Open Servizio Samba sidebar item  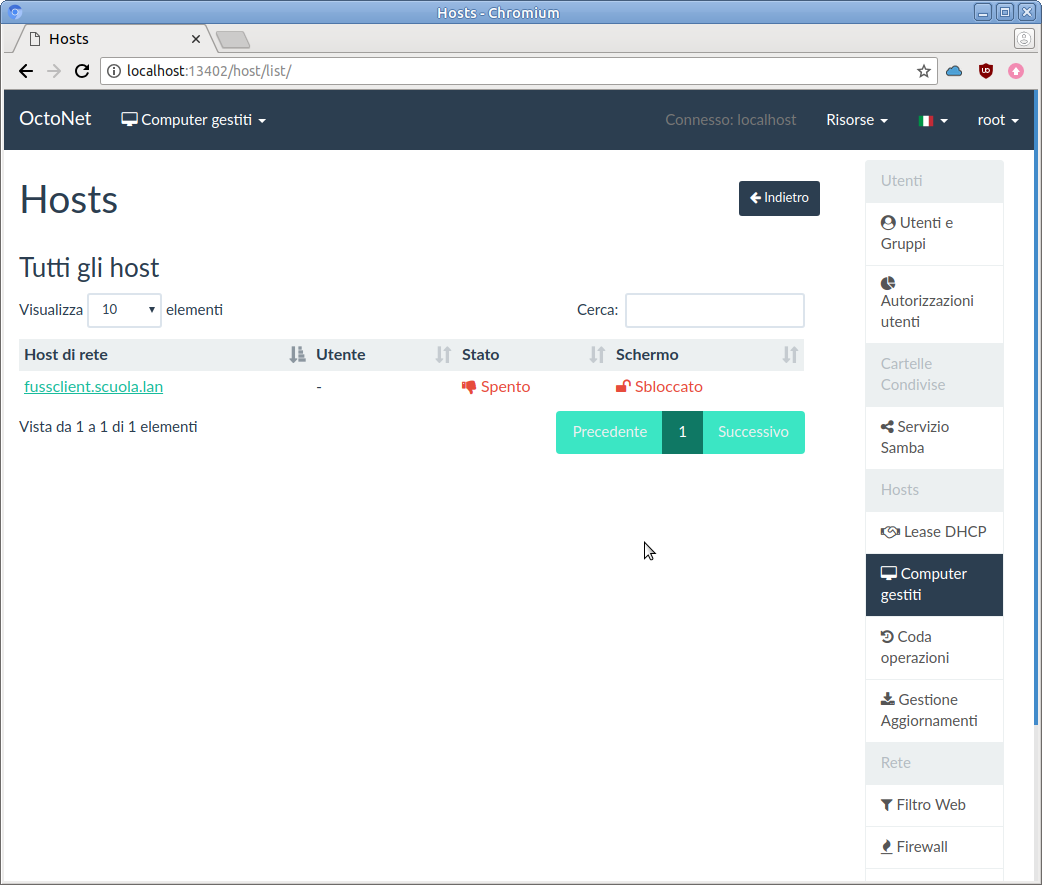(934, 437)
